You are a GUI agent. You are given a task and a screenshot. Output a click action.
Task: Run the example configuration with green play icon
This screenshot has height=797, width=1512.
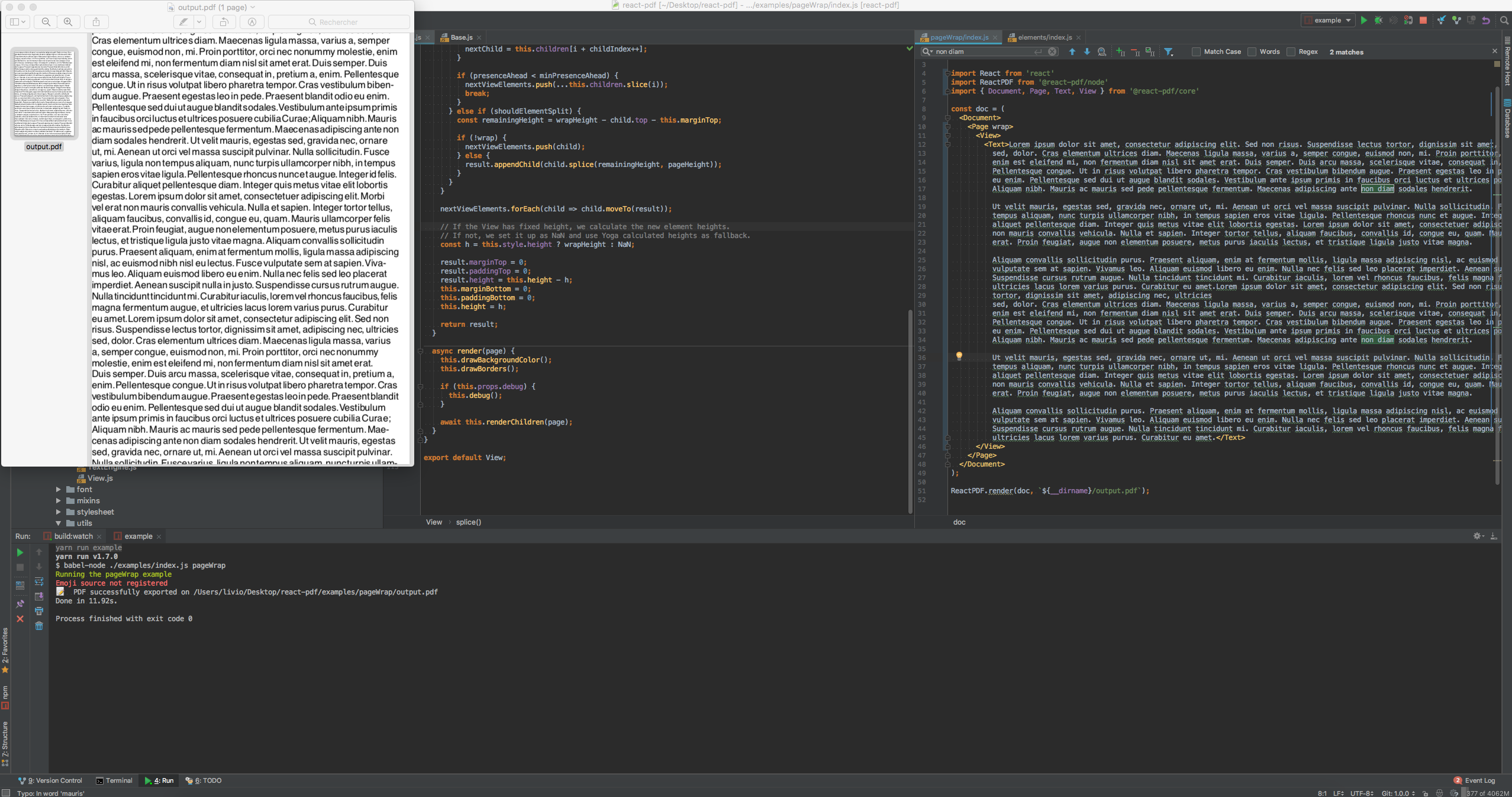1363,20
